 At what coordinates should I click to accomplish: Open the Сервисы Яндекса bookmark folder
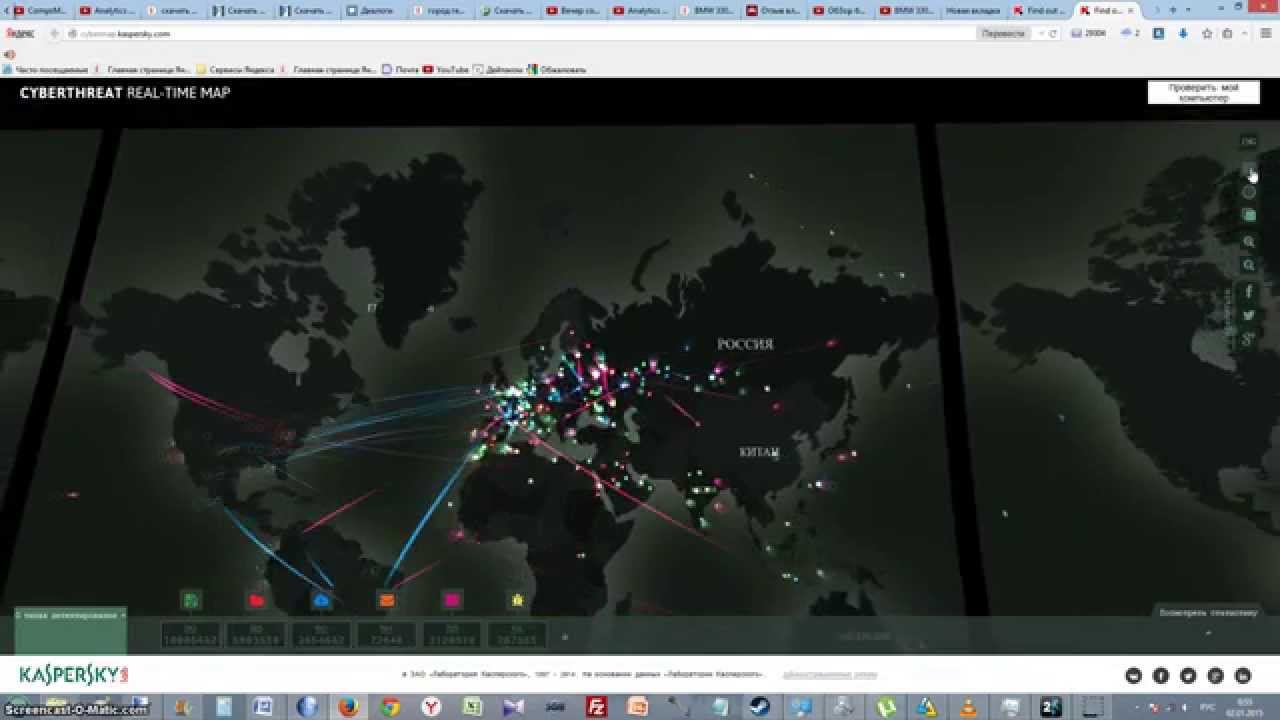coord(237,70)
